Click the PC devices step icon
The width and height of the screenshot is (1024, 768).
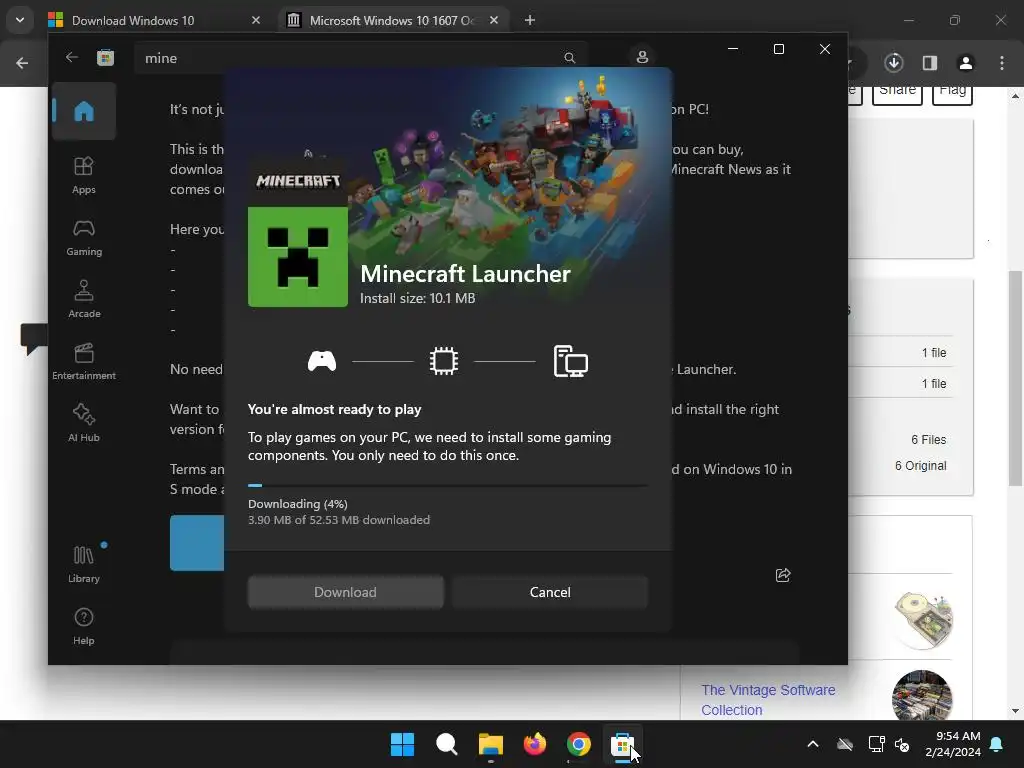[x=571, y=361]
